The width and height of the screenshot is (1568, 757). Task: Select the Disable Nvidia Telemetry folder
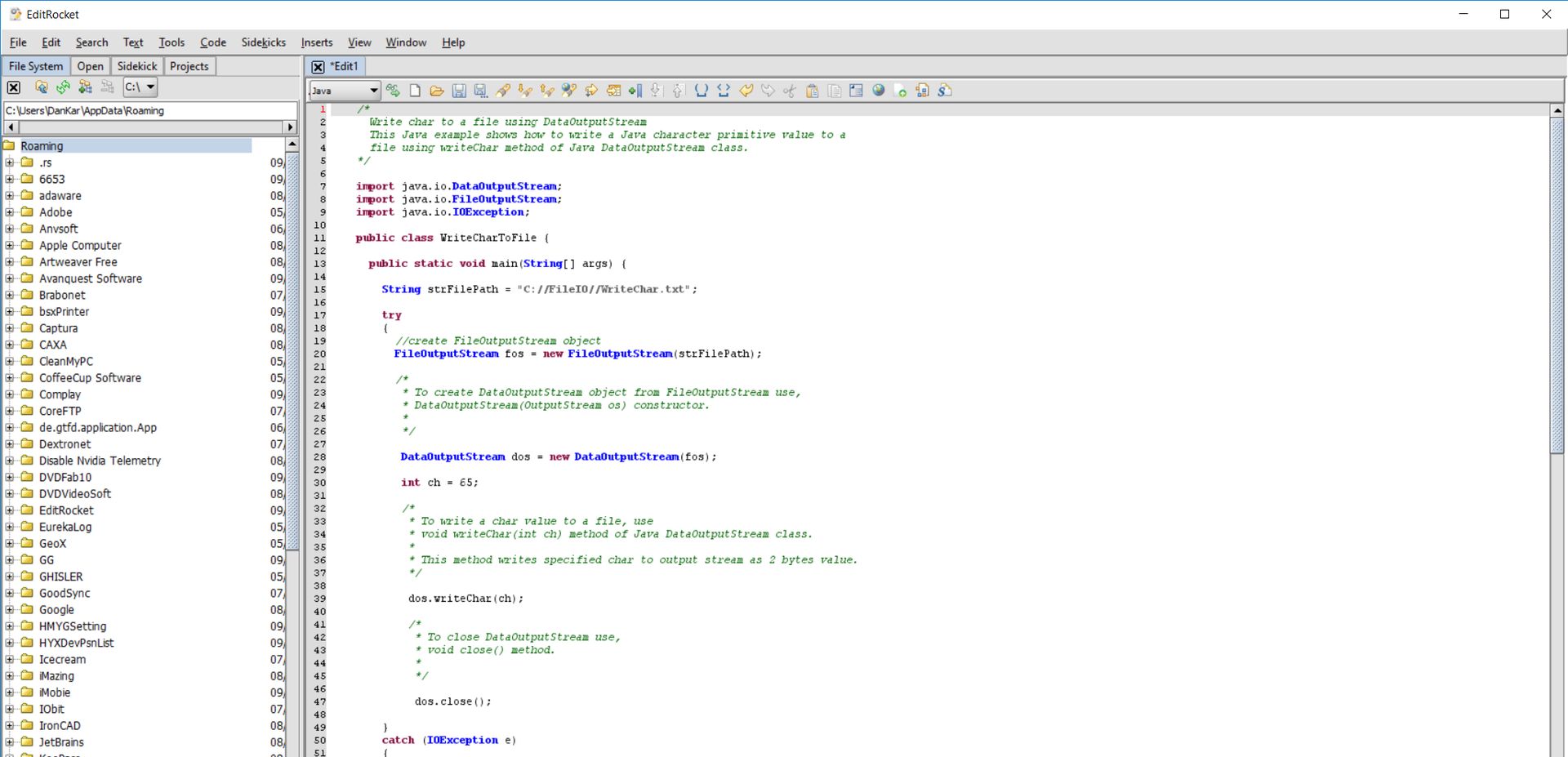(x=100, y=461)
